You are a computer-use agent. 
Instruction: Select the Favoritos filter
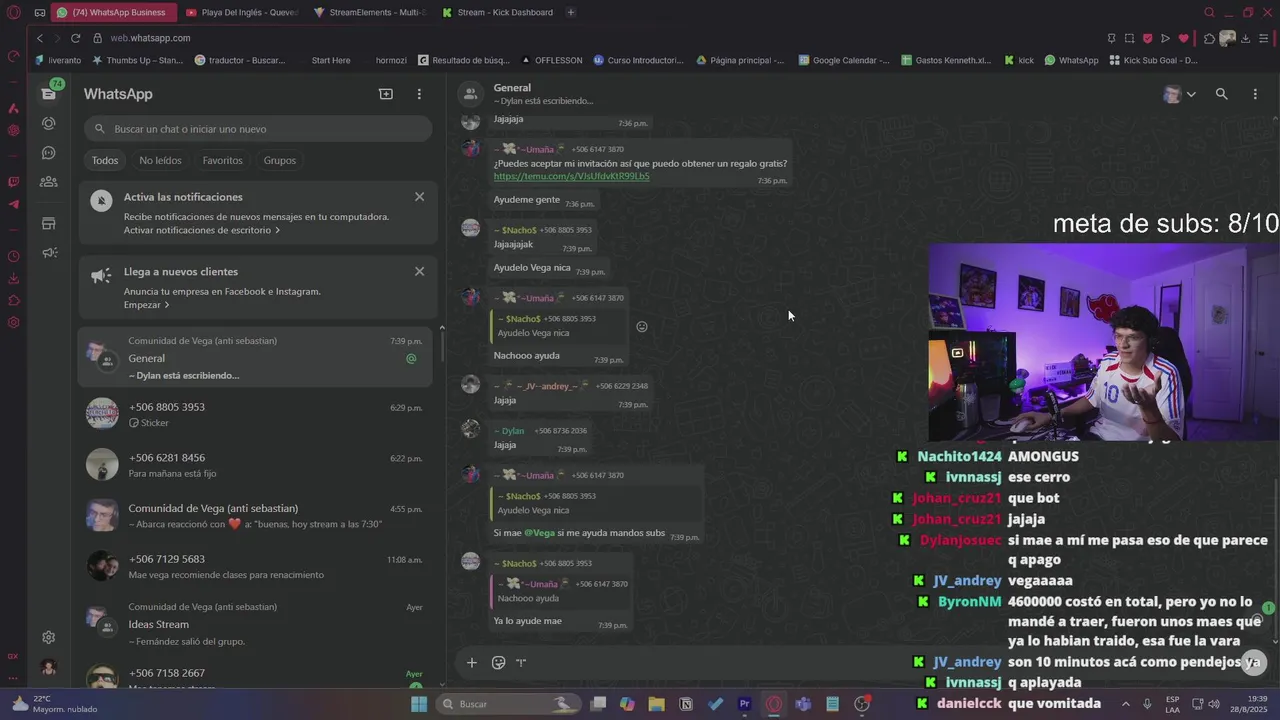click(x=222, y=160)
